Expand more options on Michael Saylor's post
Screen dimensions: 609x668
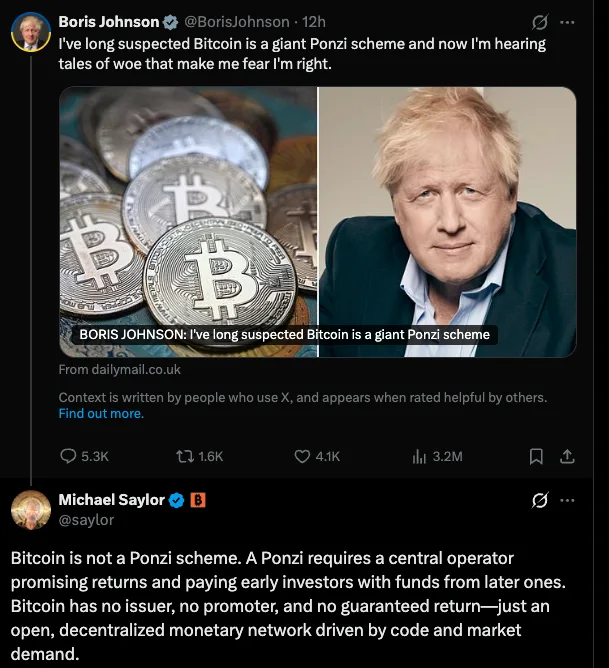pos(568,500)
